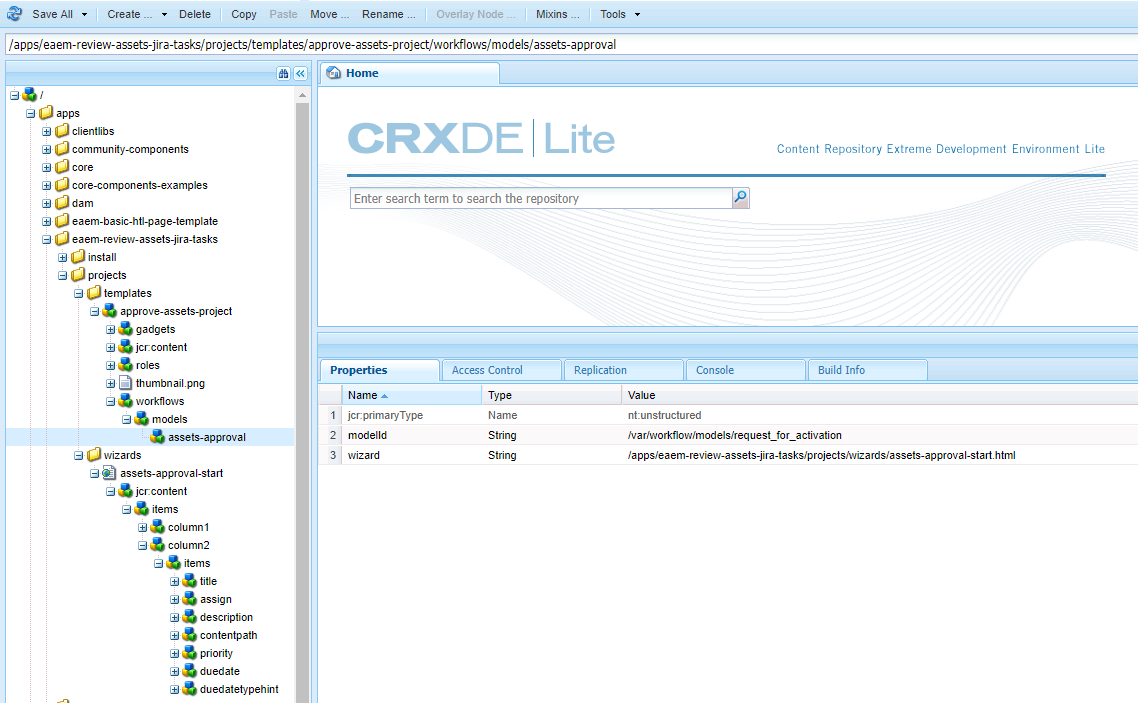Open the Create dropdown arrow
The image size is (1138, 703).
pyautogui.click(x=164, y=15)
